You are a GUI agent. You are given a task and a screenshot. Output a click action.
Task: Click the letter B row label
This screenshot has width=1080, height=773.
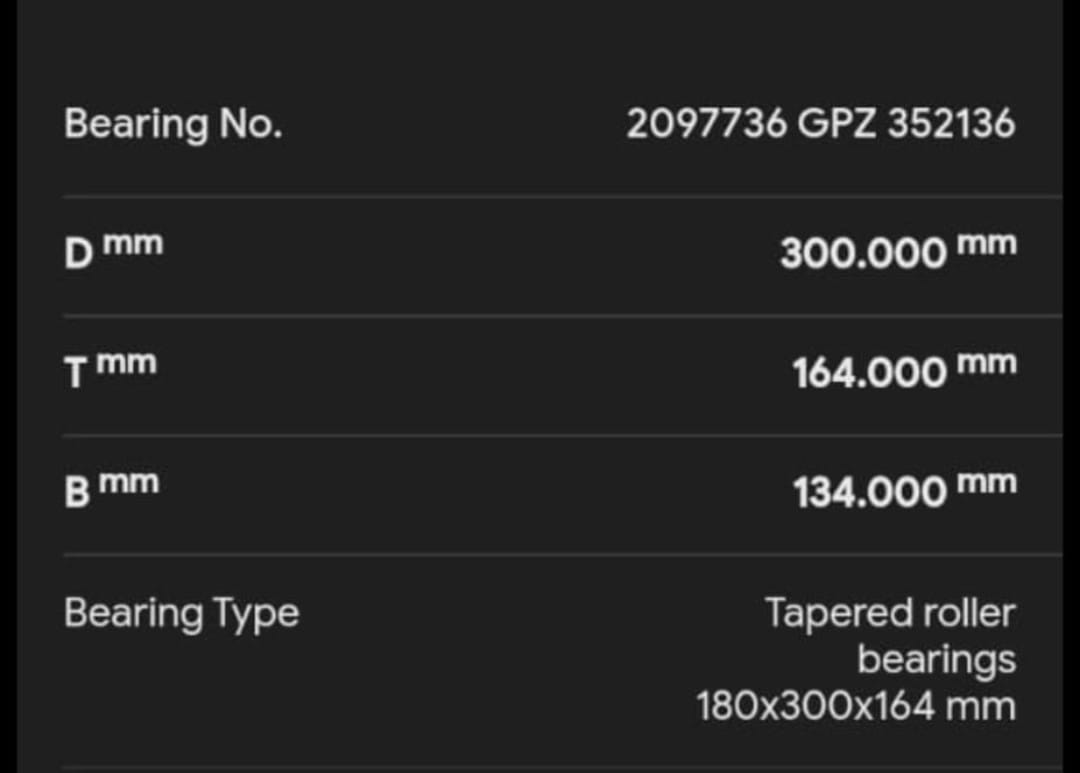[78, 492]
